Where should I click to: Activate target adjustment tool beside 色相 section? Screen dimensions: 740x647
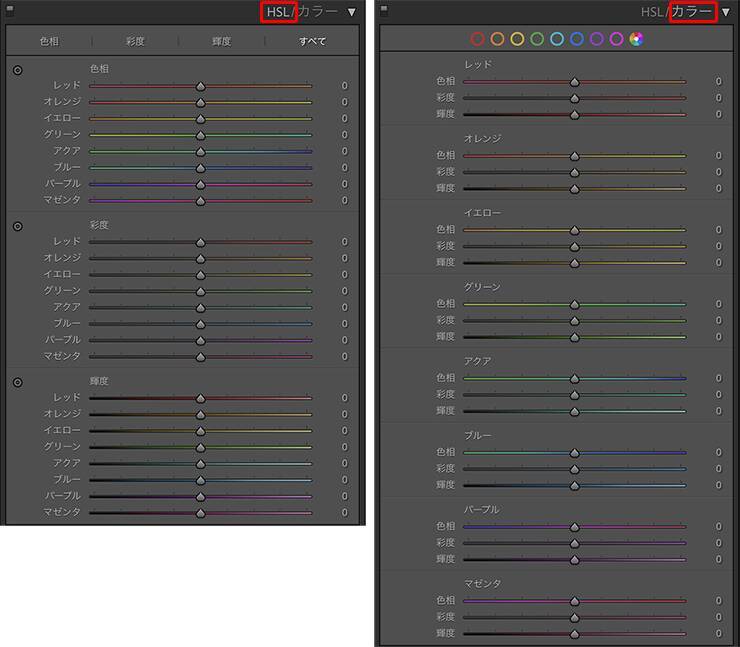pos(18,70)
